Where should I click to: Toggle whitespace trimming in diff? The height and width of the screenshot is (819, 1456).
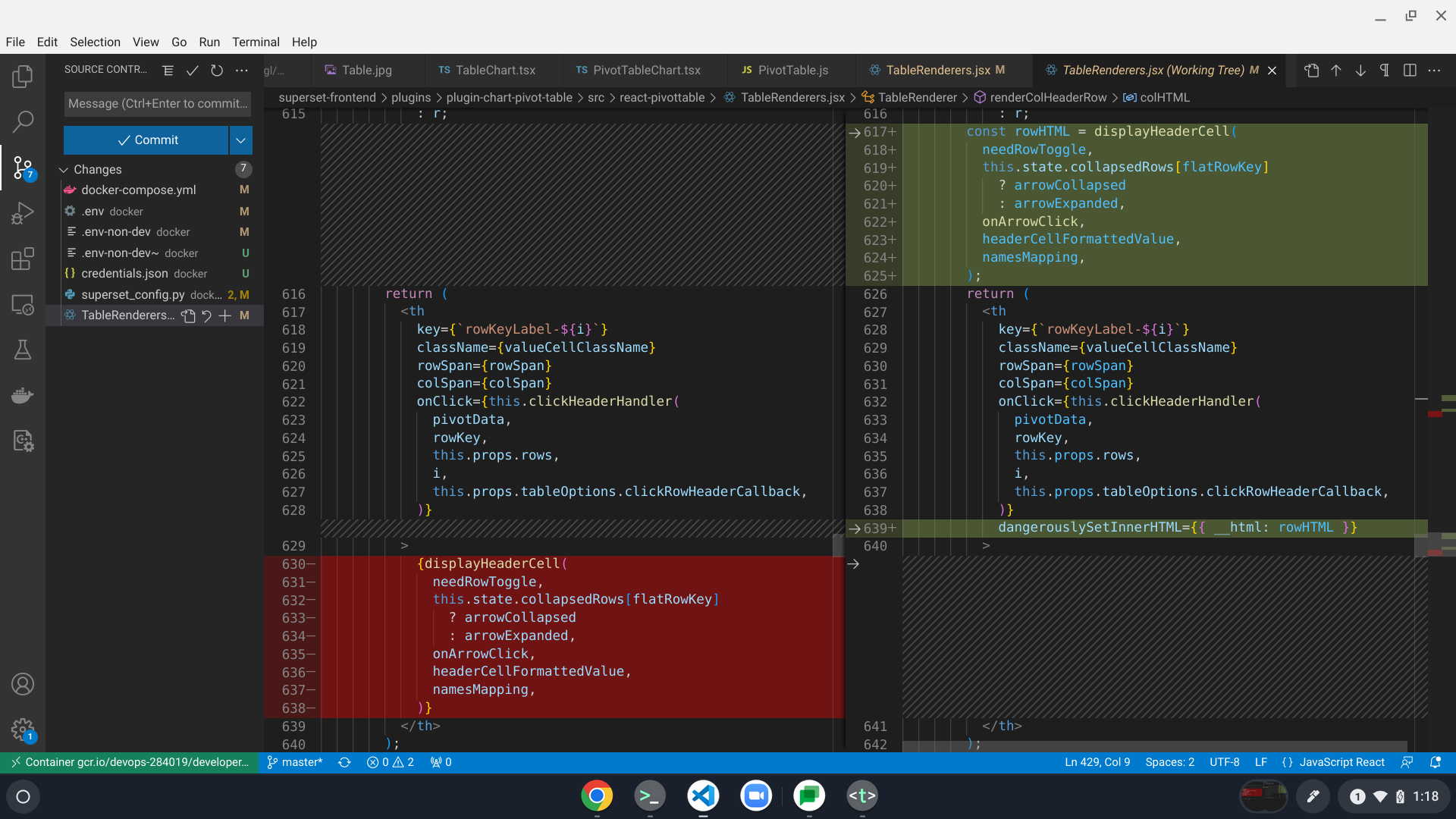coord(1385,70)
